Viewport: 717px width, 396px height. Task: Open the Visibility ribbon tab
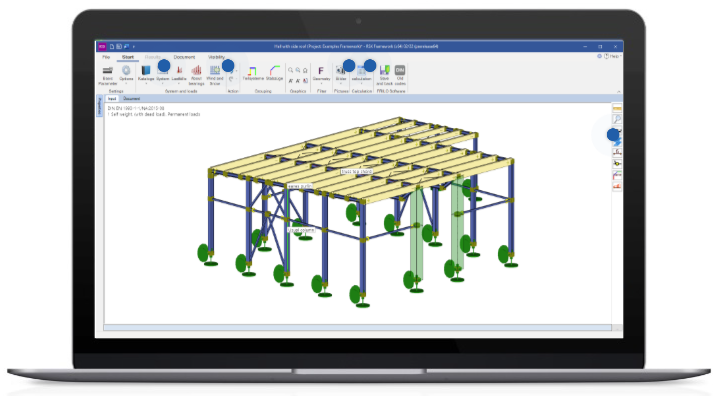(216, 57)
